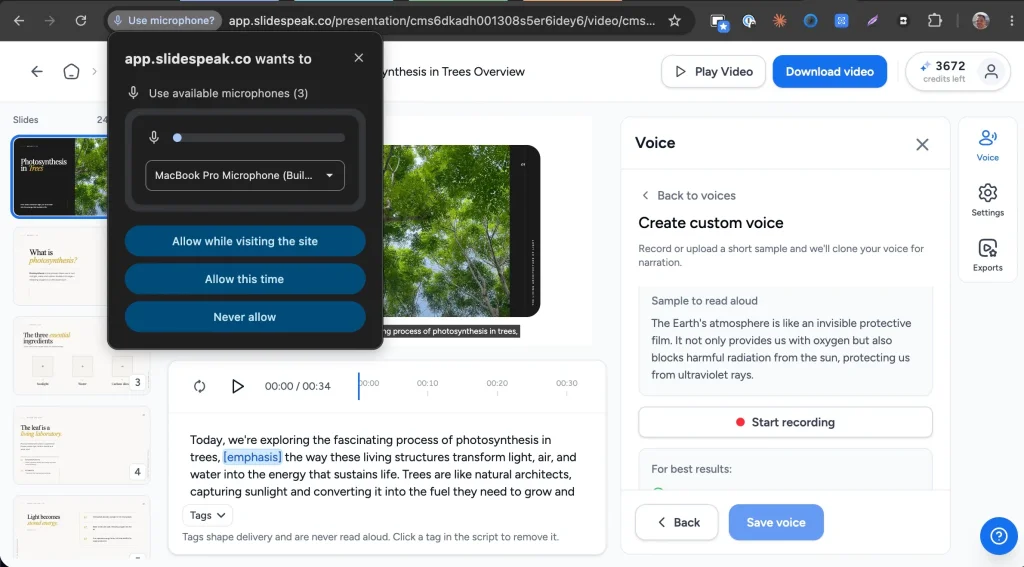Click microphone level indicator bar
Image resolution: width=1024 pixels, height=567 pixels.
click(259, 138)
